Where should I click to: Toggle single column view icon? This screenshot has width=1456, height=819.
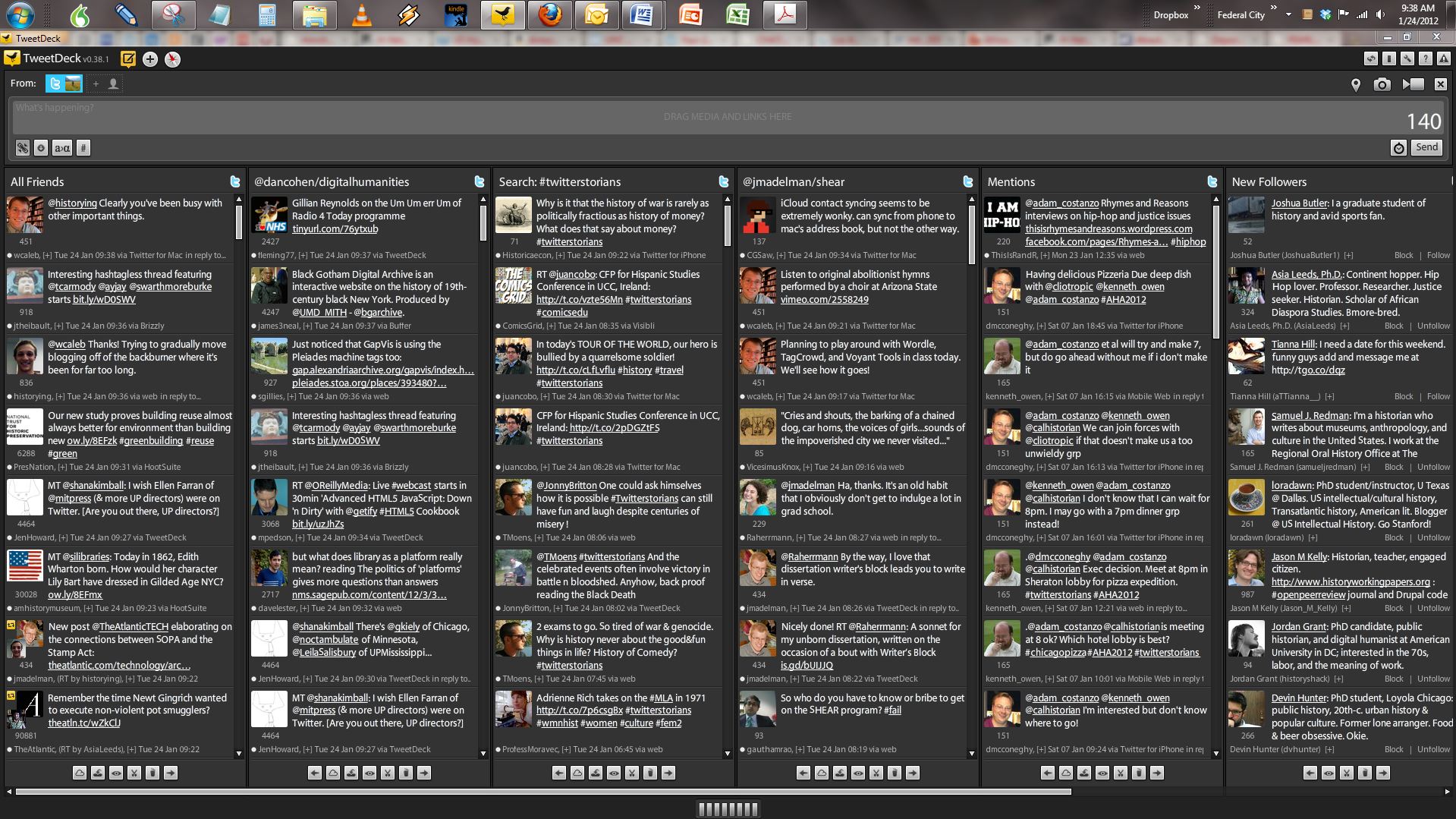tap(1389, 58)
